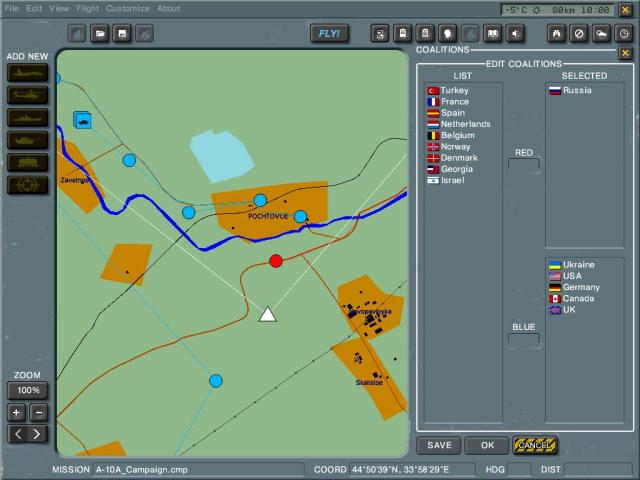640x480 pixels.
Task: Add a new tank vehicle group
Action: tap(27, 140)
